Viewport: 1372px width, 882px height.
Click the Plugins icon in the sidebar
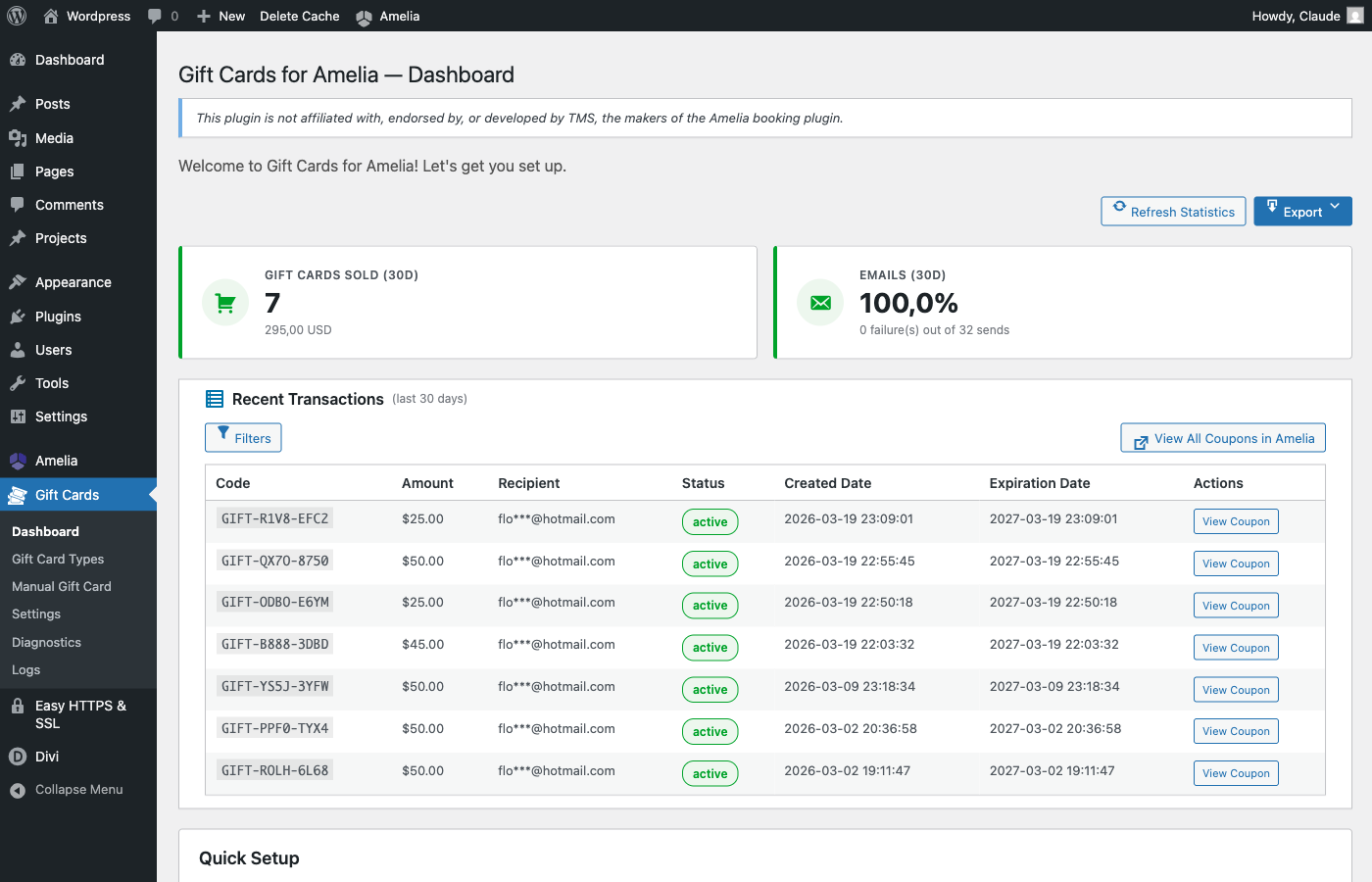[18, 317]
